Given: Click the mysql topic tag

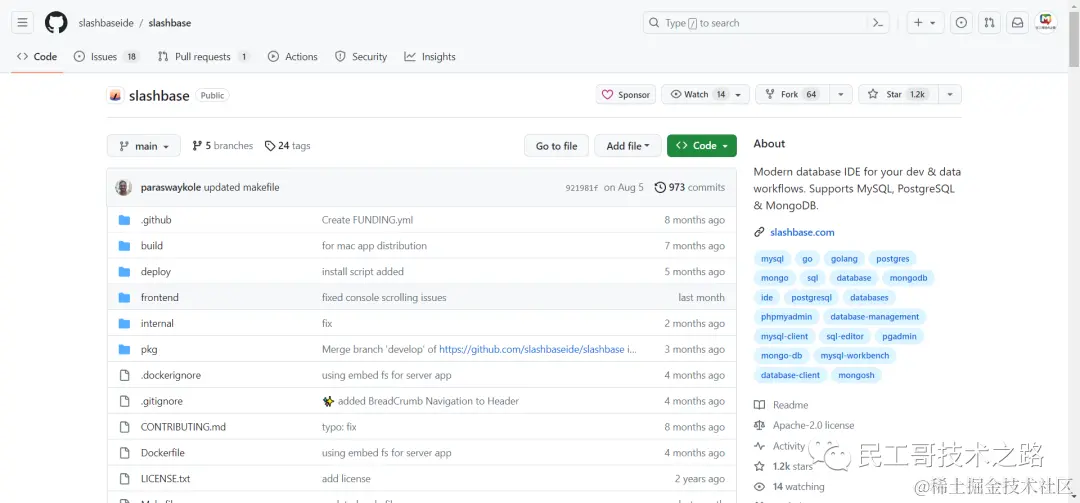Looking at the screenshot, I should [x=772, y=259].
